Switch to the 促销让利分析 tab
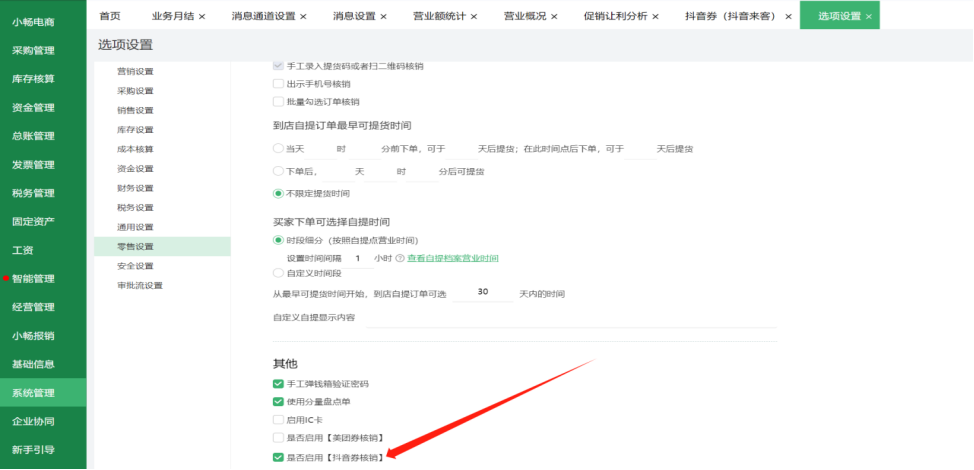 click(616, 16)
